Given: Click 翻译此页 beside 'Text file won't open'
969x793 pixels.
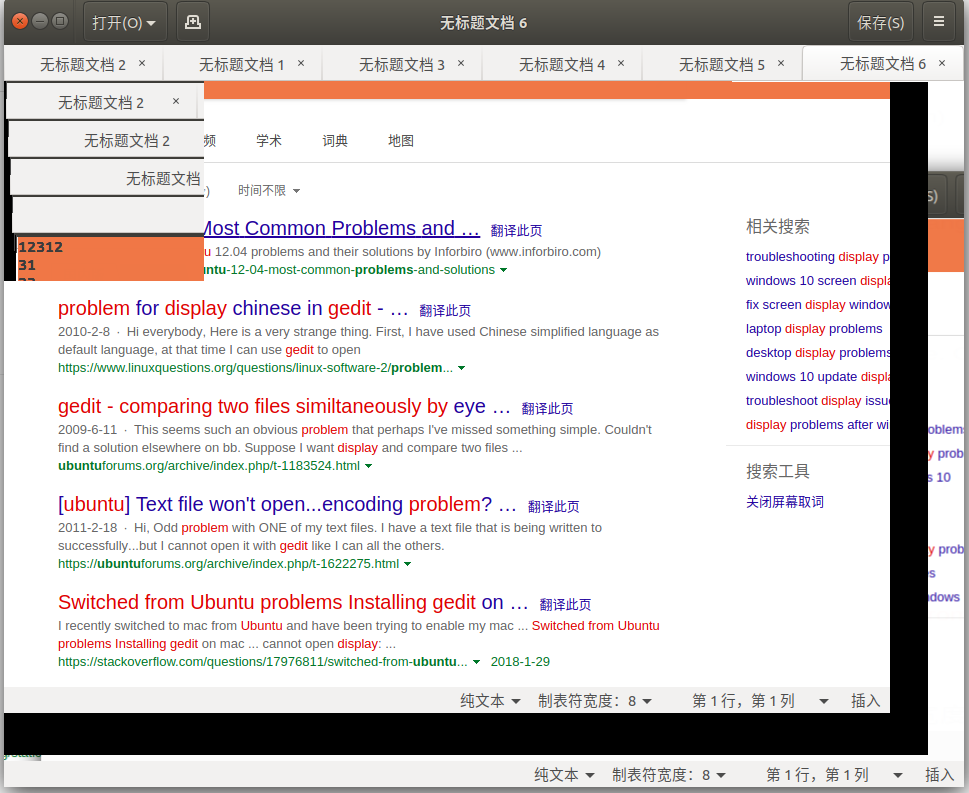Looking at the screenshot, I should pos(554,507).
